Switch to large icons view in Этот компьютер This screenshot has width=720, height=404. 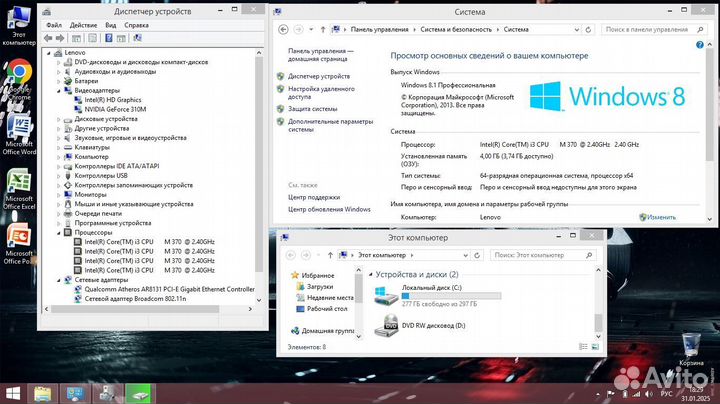tap(595, 347)
